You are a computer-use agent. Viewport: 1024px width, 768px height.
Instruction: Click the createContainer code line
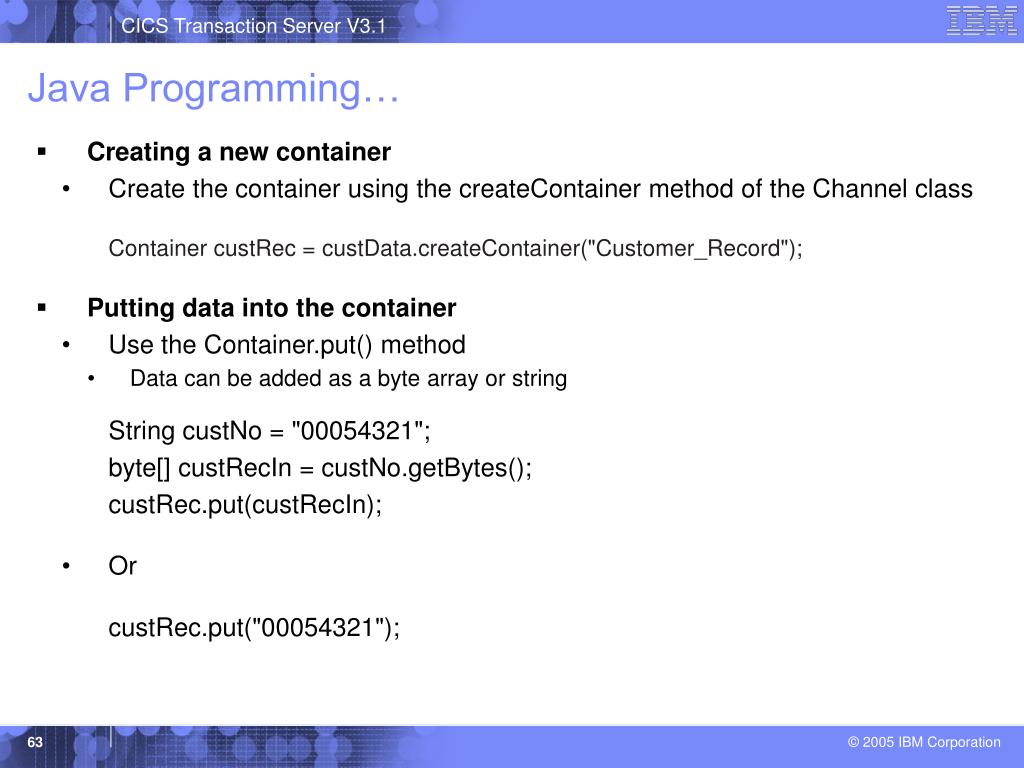tap(456, 249)
